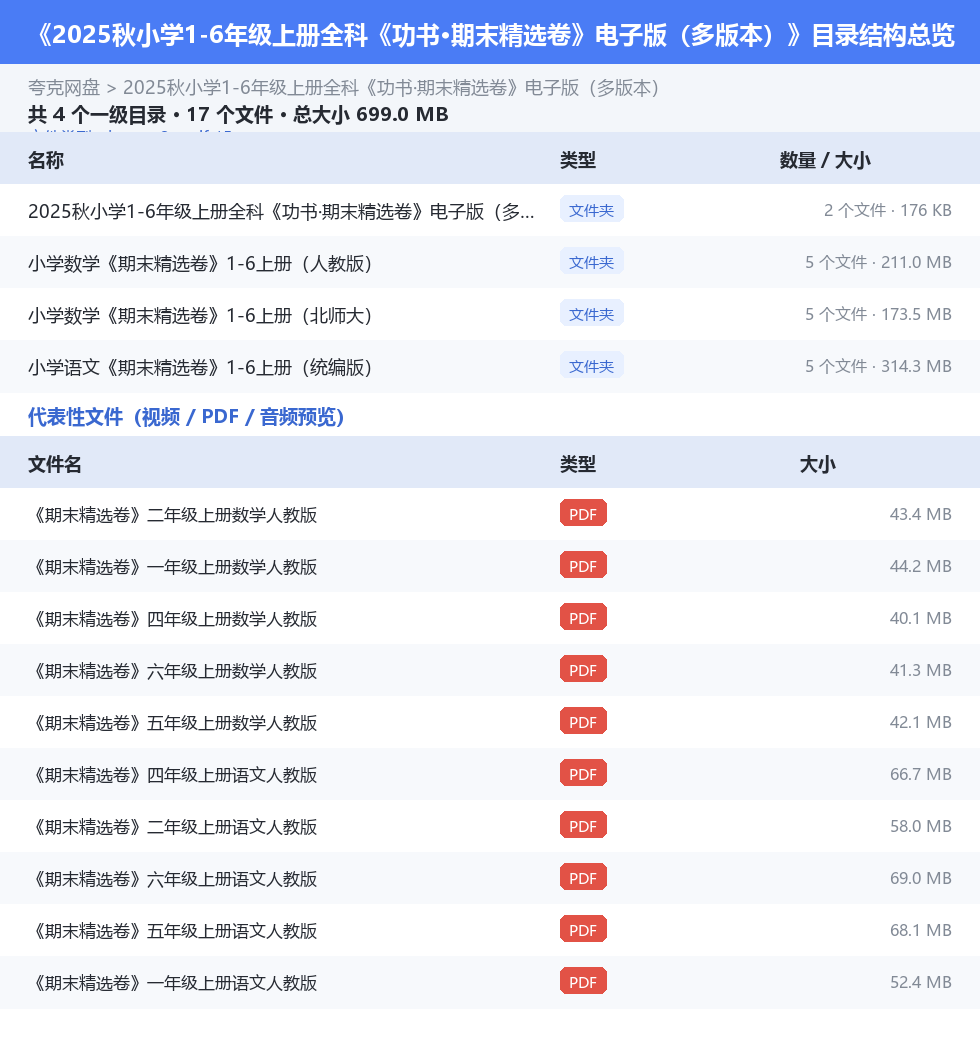Image resolution: width=980 pixels, height=1040 pixels.
Task: Click the file size 68.1 MB
Action: pyautogui.click(x=920, y=930)
